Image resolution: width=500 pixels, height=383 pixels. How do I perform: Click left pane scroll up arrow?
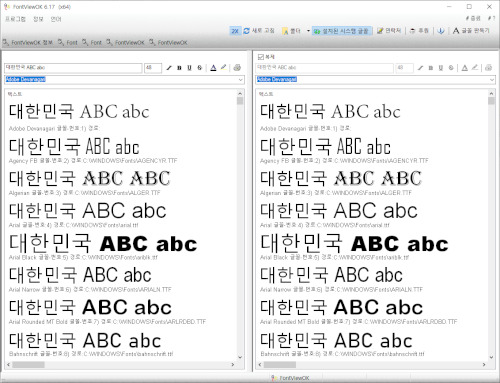tap(240, 93)
